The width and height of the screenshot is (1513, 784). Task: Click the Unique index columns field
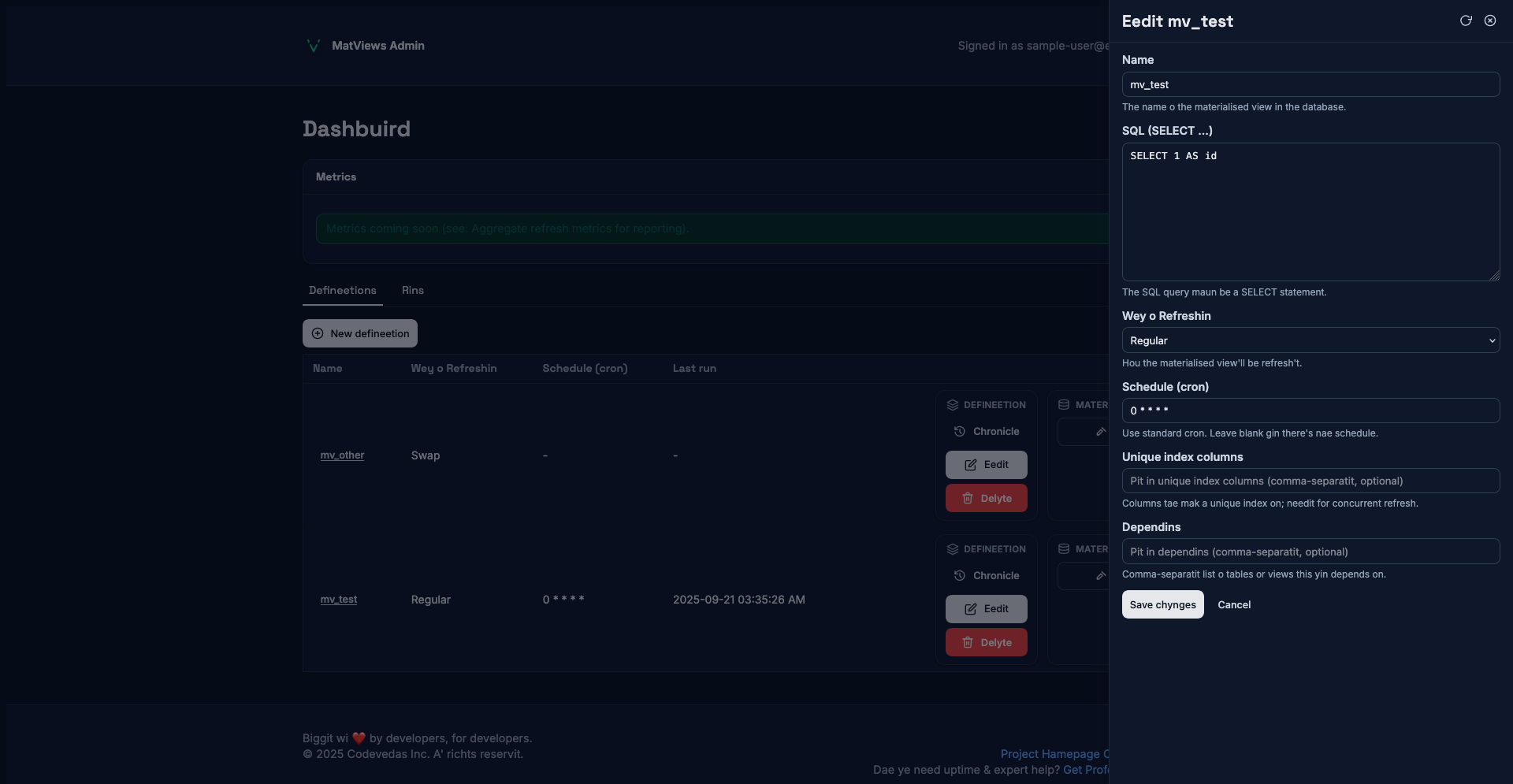1310,481
